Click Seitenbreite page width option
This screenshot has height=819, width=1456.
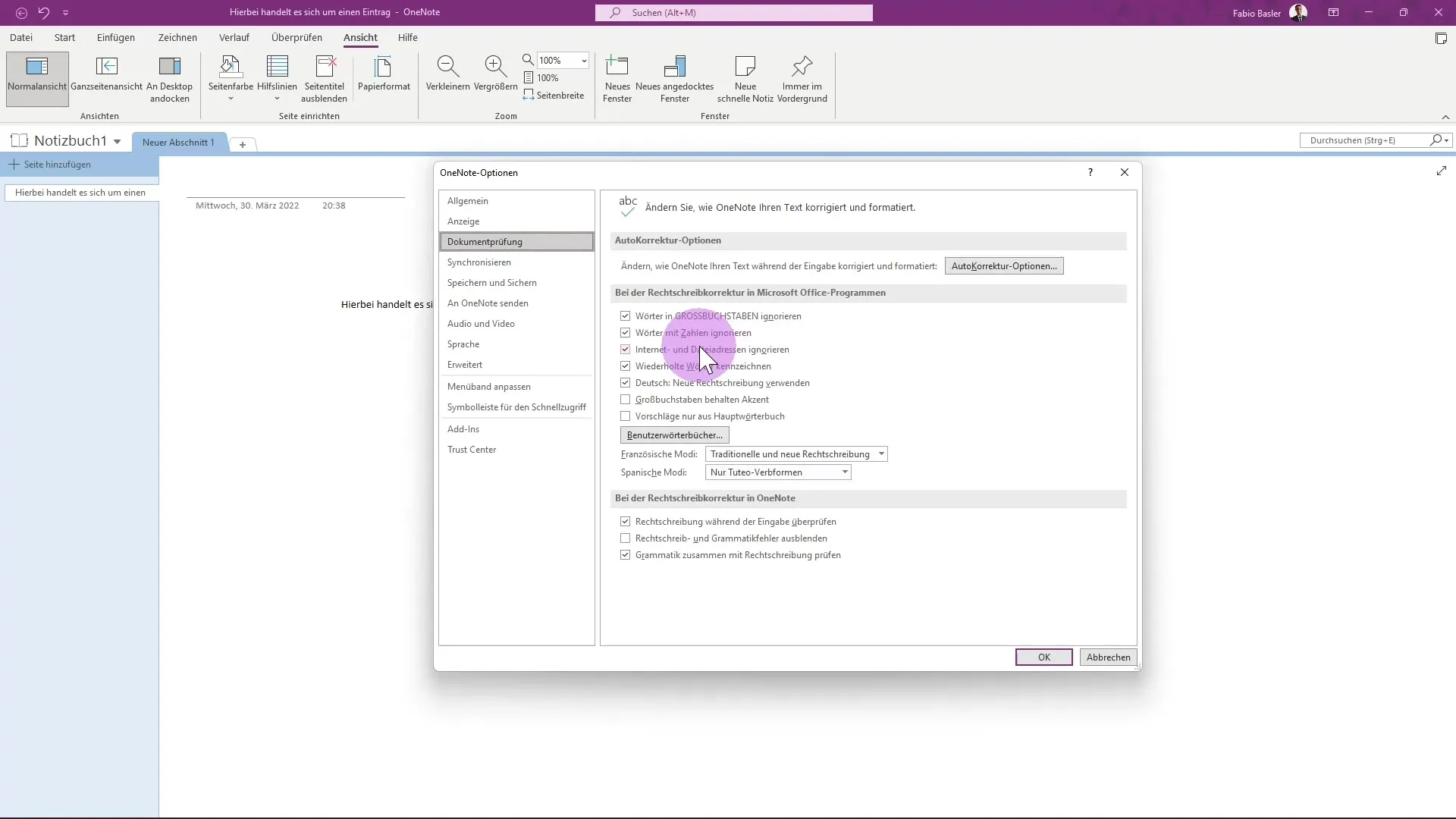(554, 96)
